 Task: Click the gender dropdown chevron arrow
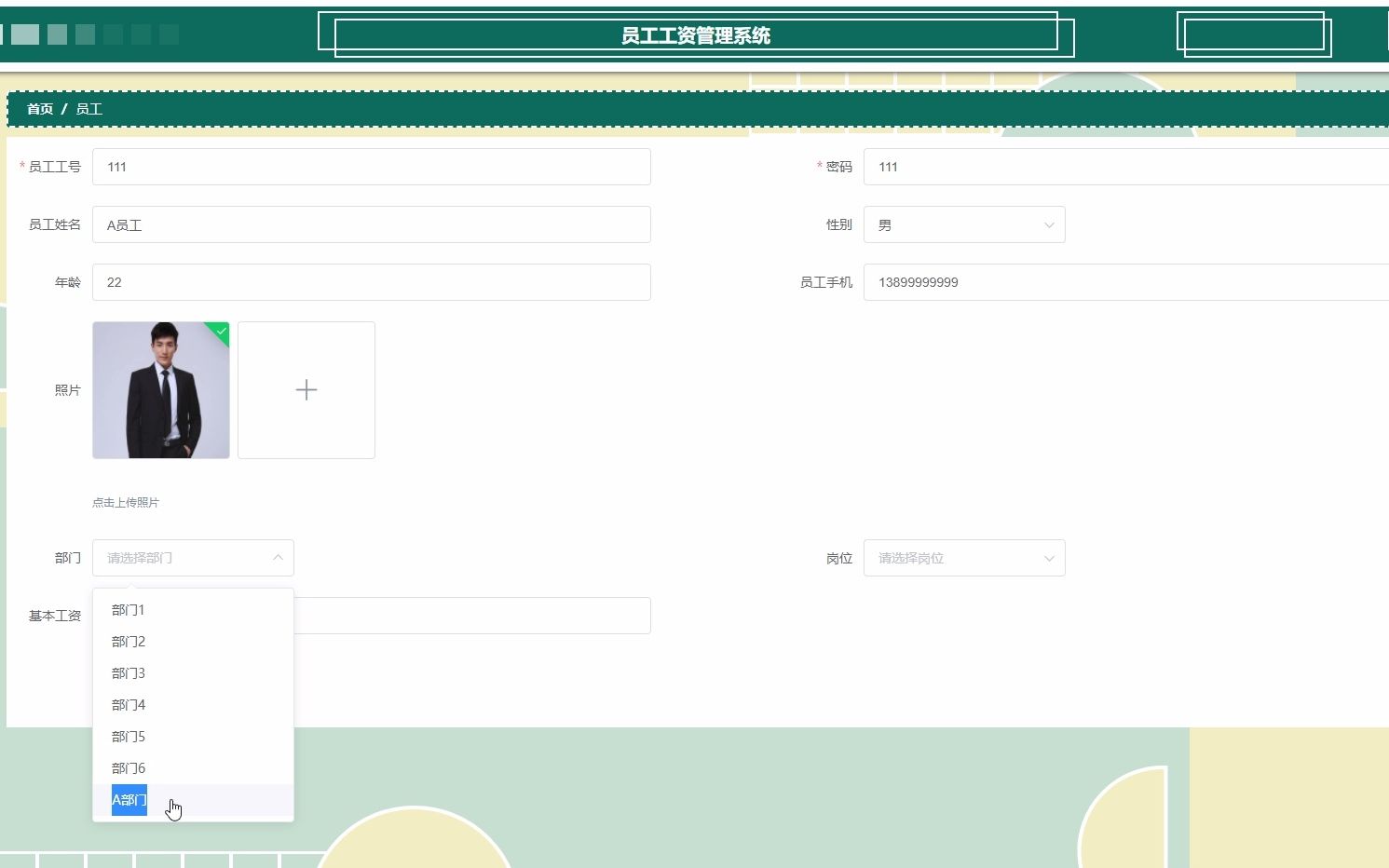pyautogui.click(x=1049, y=225)
